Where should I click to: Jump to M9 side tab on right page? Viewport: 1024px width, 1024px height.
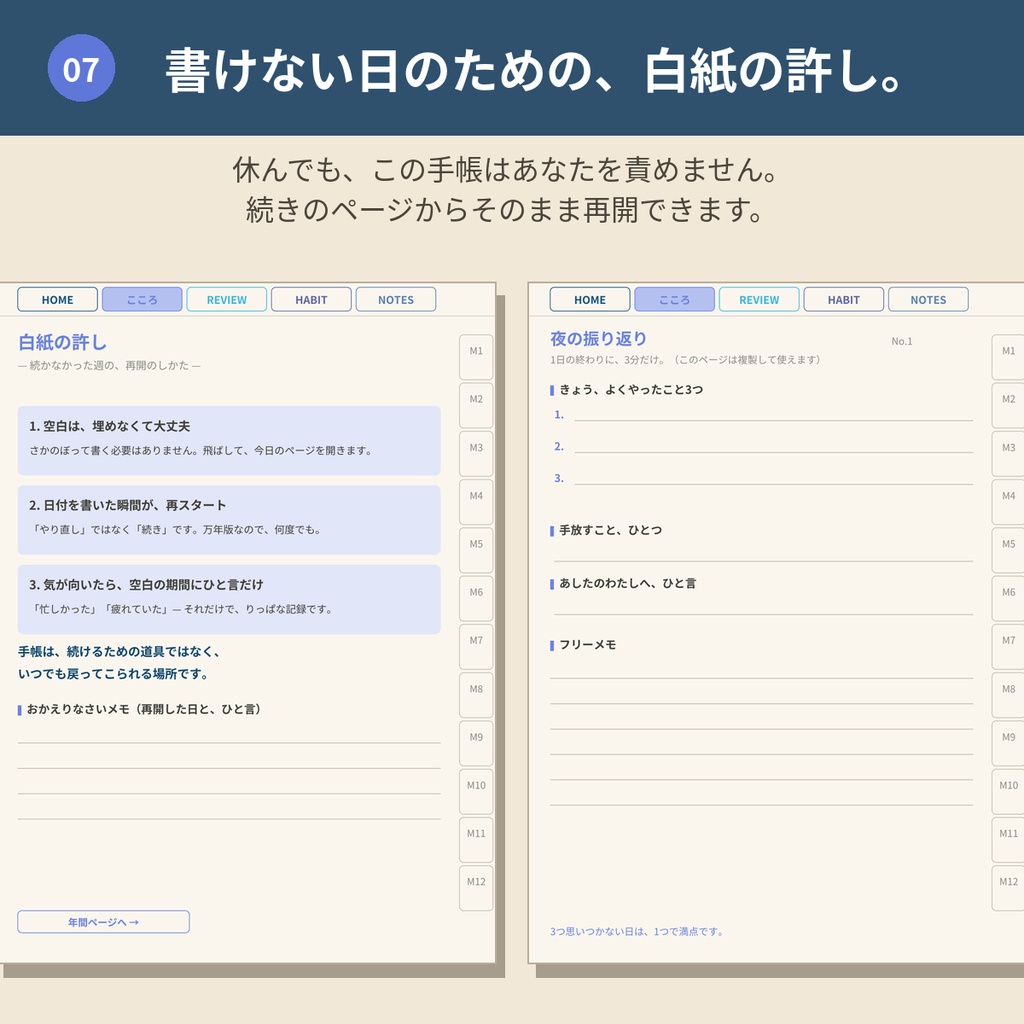[x=1008, y=744]
